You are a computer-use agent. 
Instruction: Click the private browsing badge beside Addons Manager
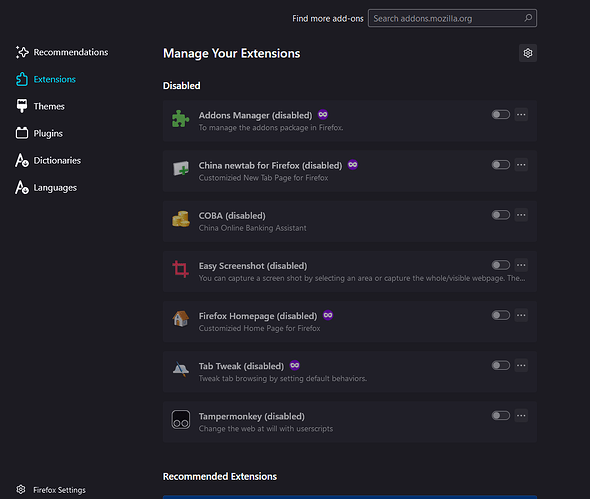click(323, 114)
